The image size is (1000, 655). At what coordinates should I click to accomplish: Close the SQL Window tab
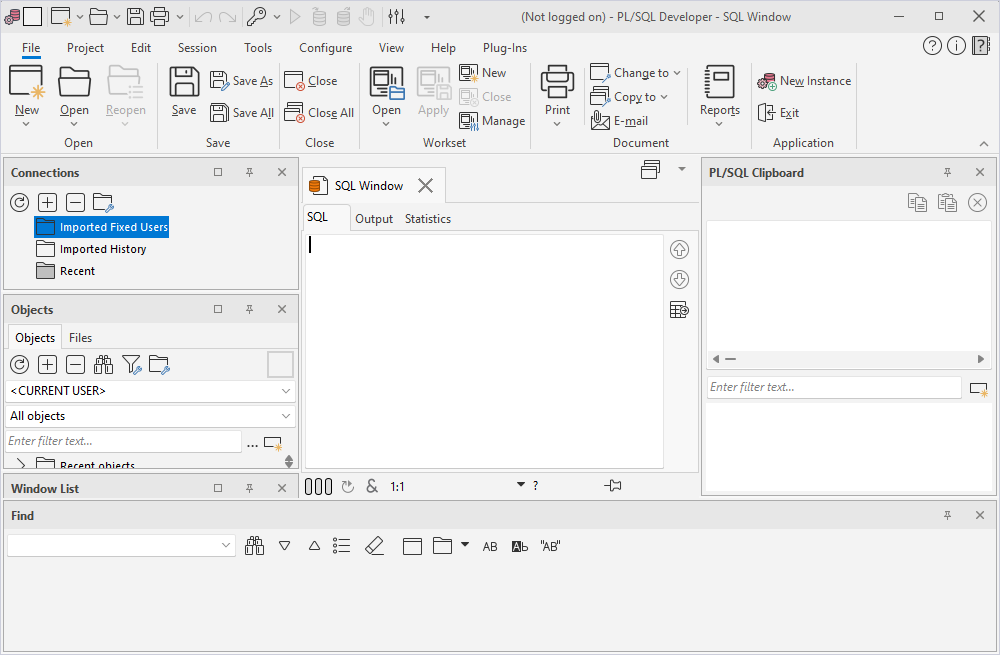[x=425, y=186]
